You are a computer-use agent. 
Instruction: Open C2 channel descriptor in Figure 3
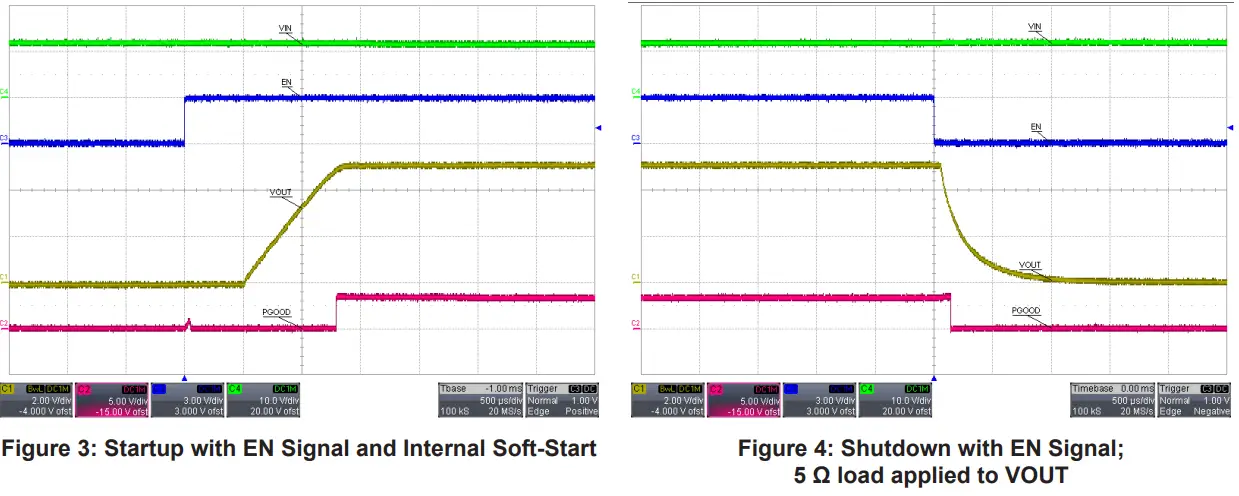(x=112, y=399)
